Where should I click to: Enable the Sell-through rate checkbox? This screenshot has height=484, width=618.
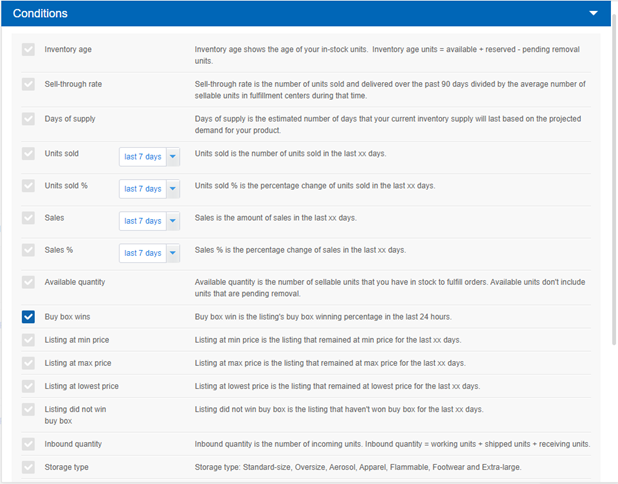tap(28, 84)
